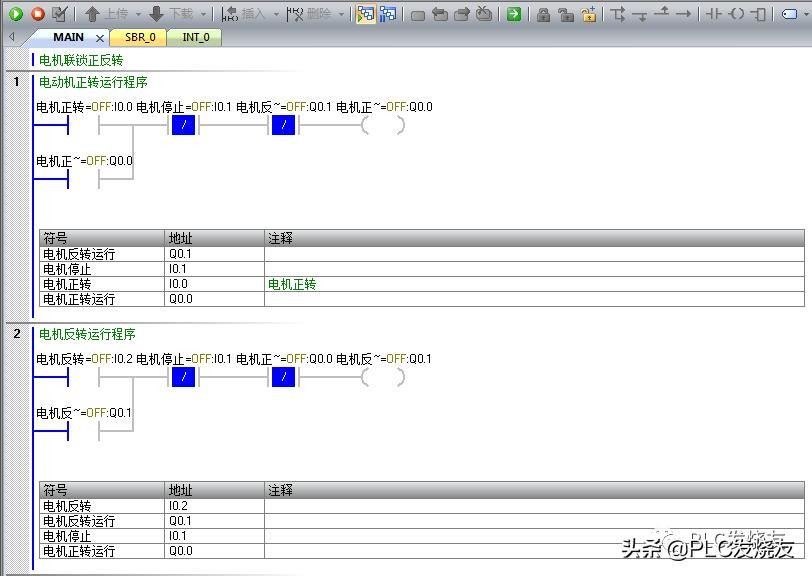This screenshot has width=812, height=576.
Task: Toggle the pause status icon
Action: [388, 14]
